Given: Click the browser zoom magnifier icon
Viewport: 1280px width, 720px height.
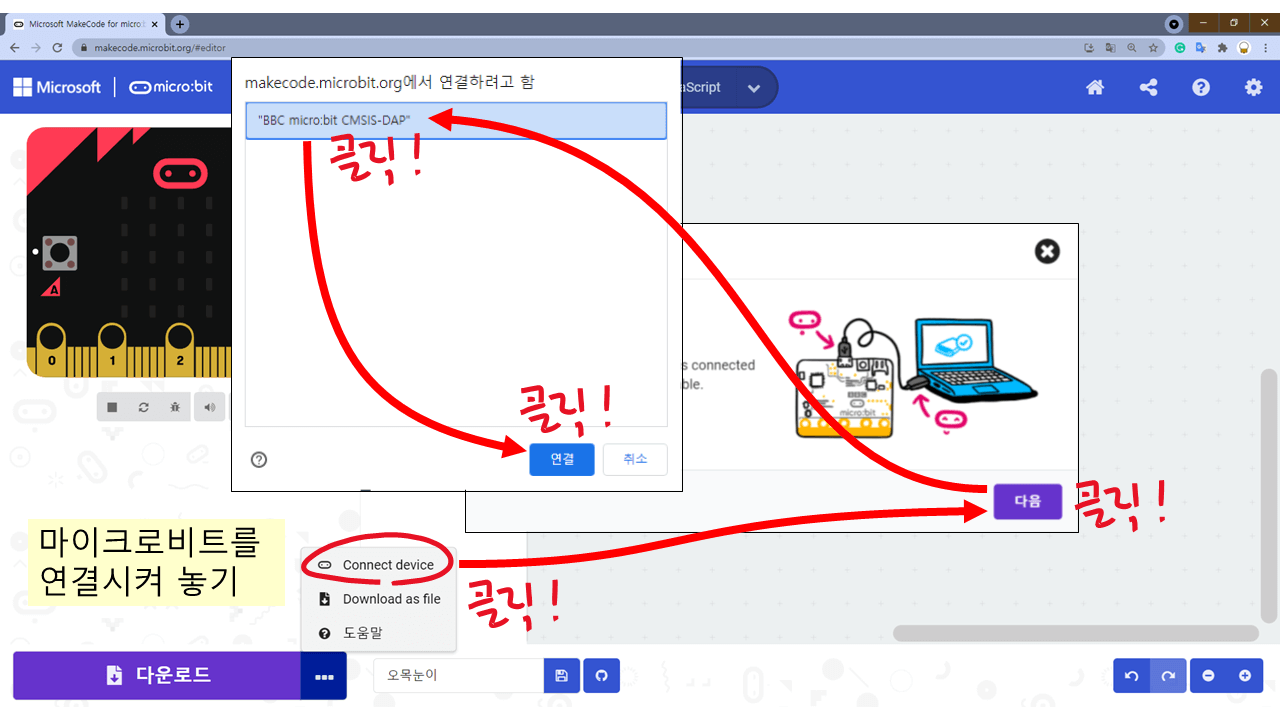Looking at the screenshot, I should tap(1131, 47).
